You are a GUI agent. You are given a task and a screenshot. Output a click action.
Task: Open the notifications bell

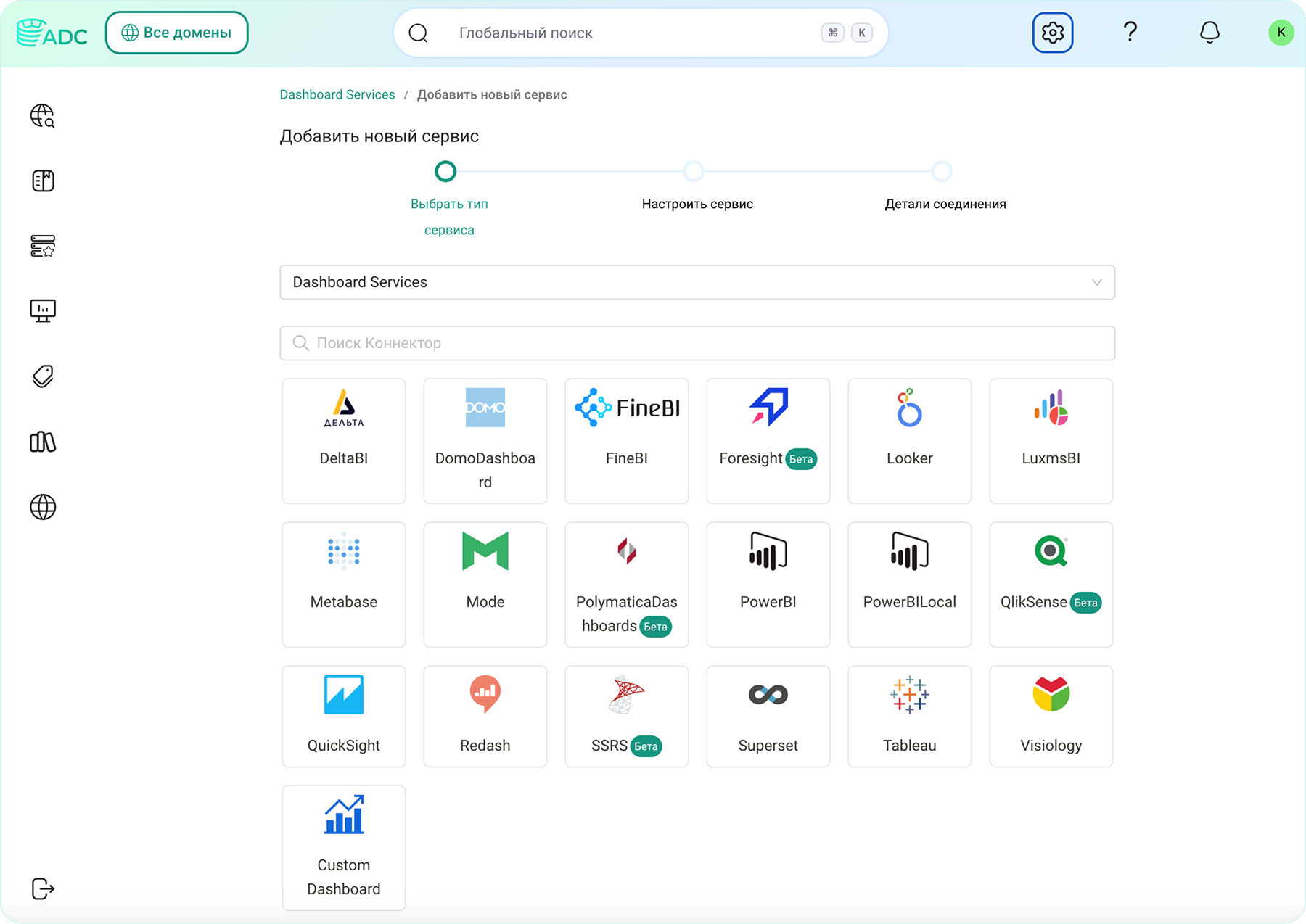click(1209, 33)
